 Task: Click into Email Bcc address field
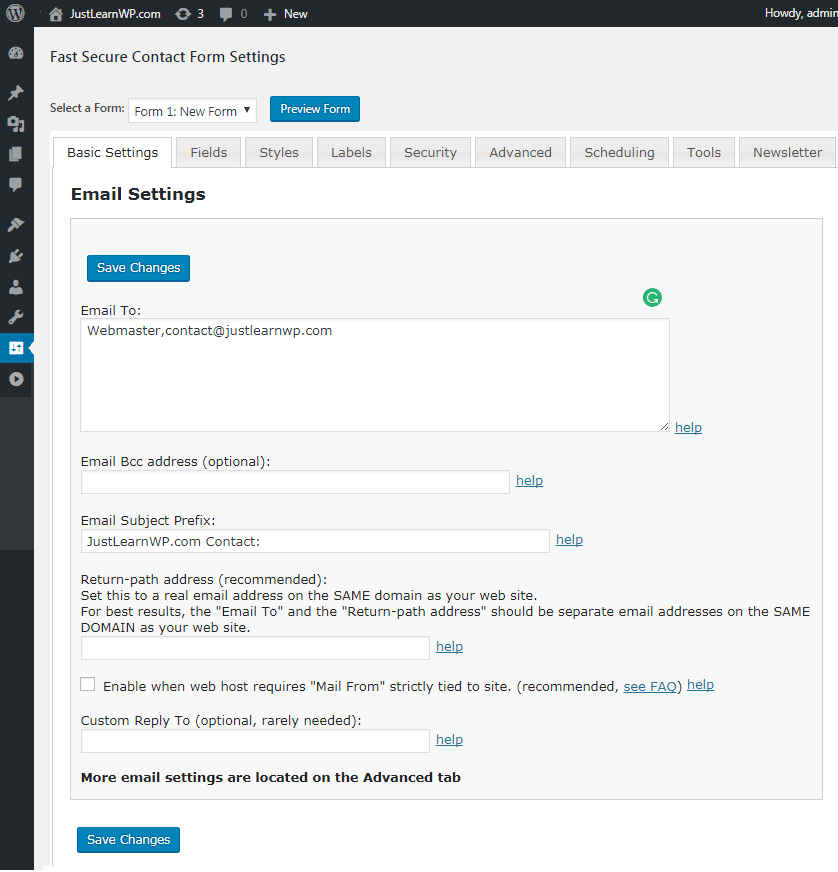point(295,482)
